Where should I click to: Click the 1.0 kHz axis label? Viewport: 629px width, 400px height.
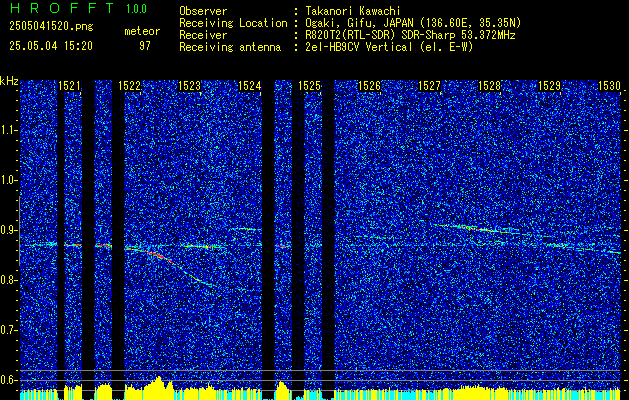pos(9,180)
